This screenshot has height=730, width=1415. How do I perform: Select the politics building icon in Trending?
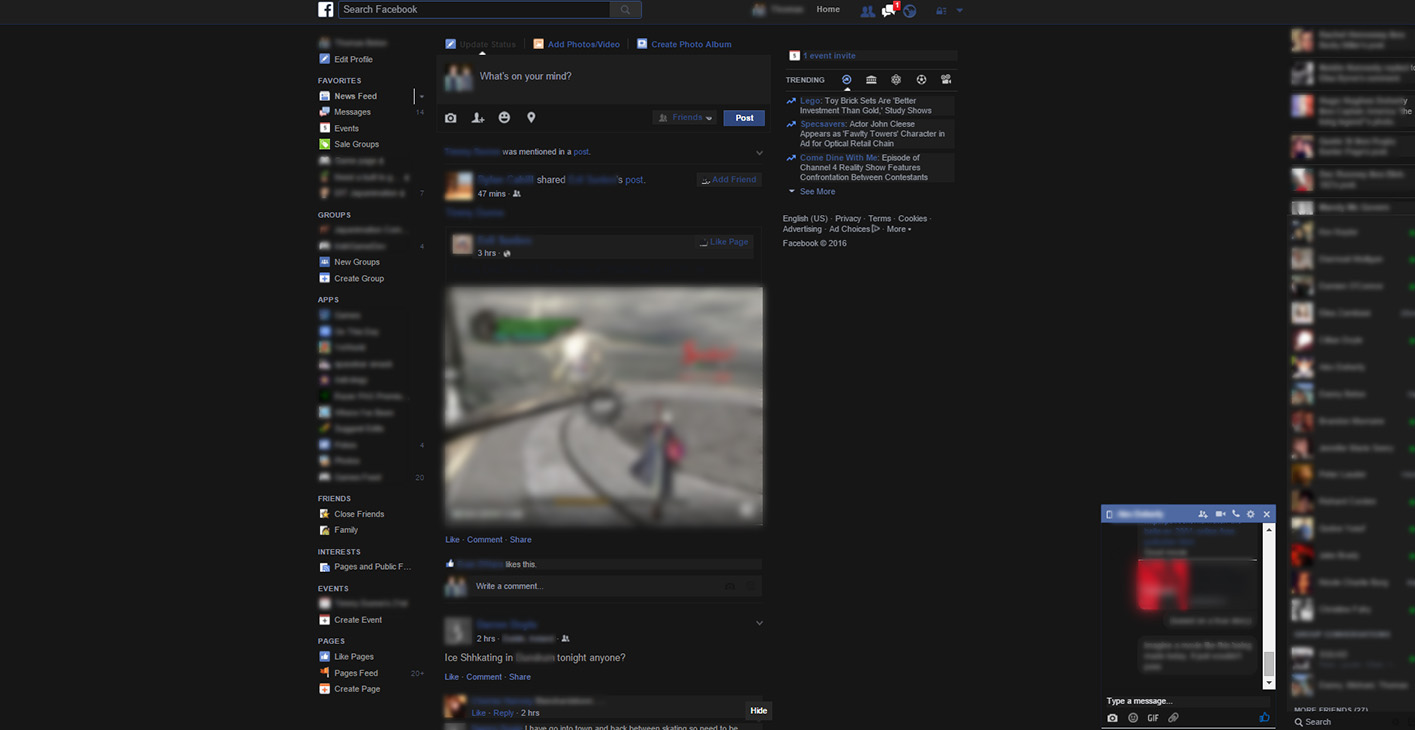tap(871, 80)
